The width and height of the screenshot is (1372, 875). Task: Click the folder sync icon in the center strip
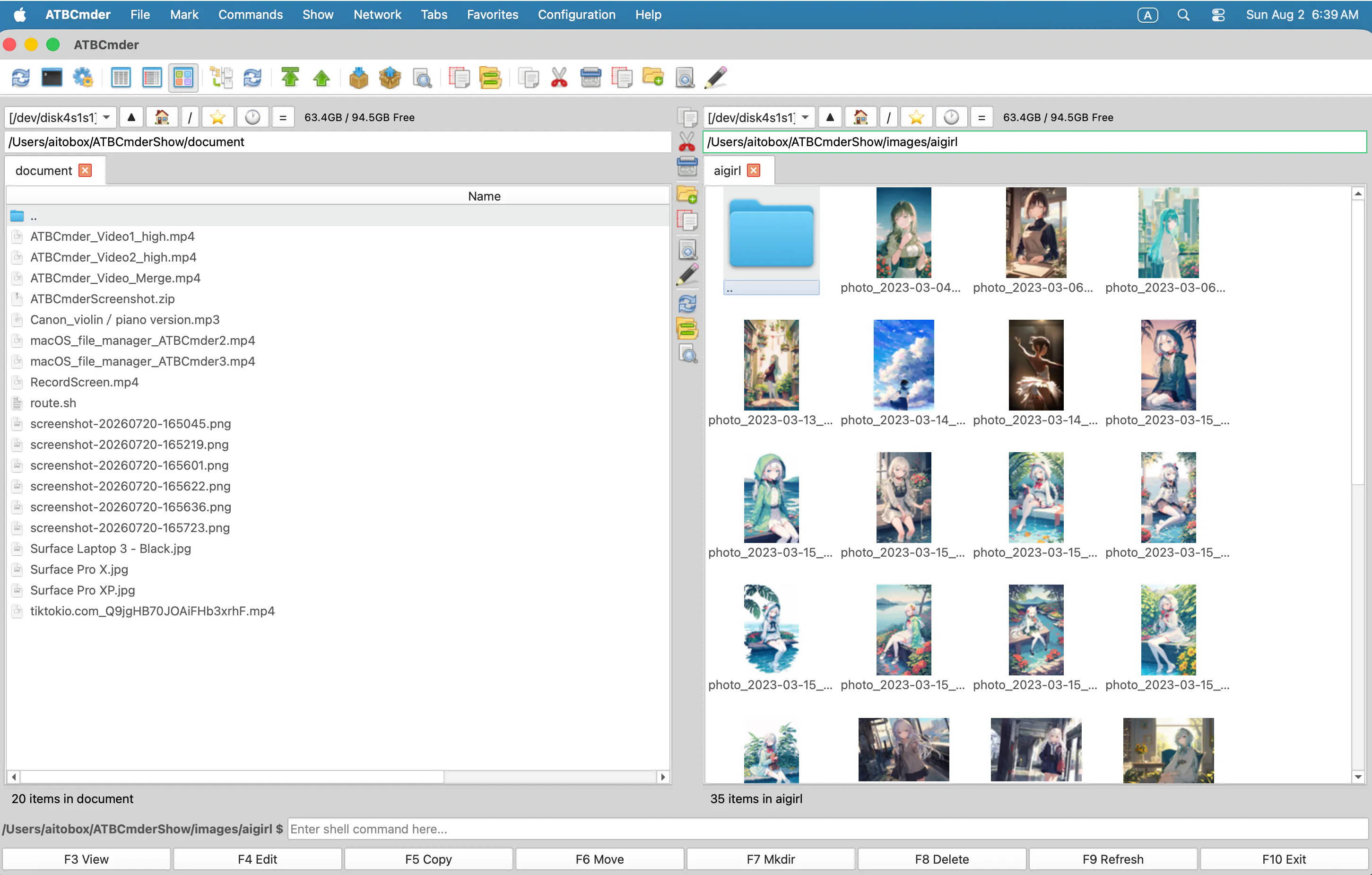click(688, 329)
